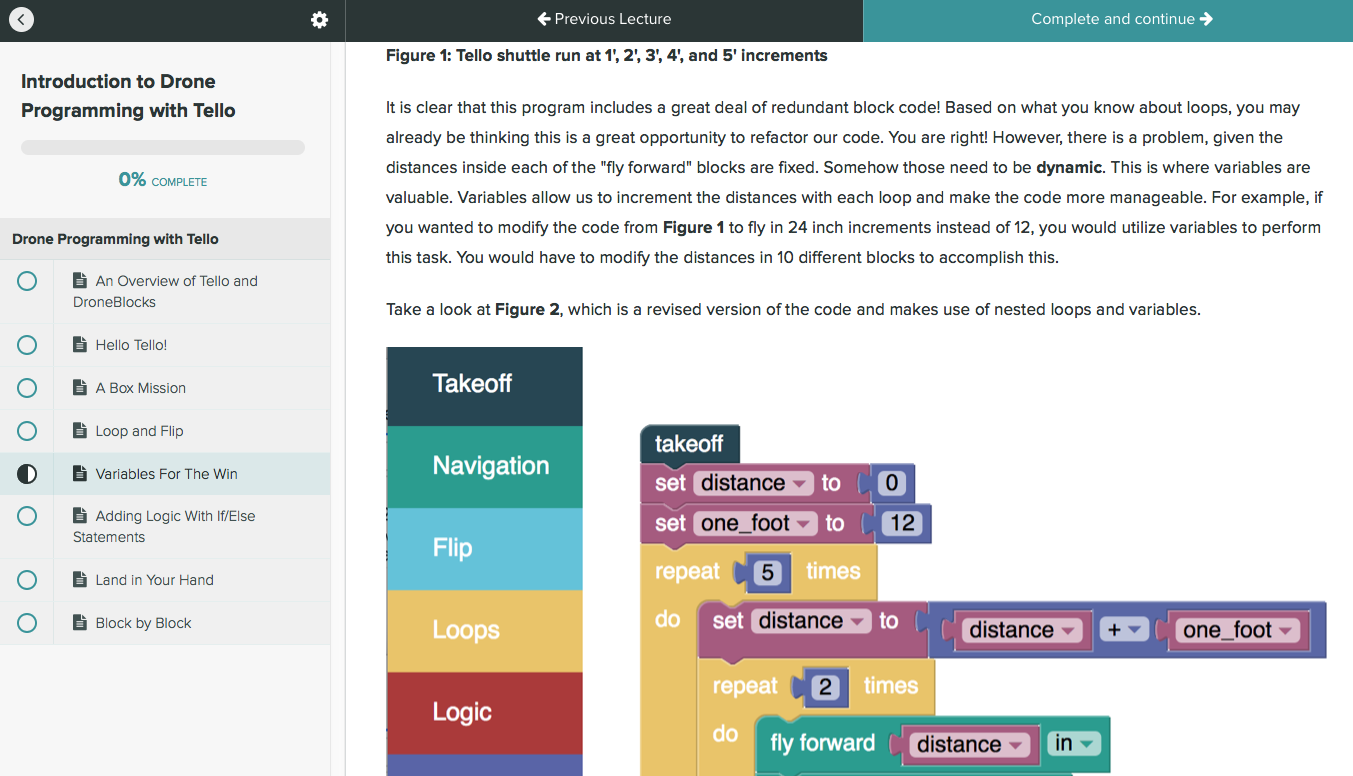Click the 'fly forward' block label

click(x=823, y=744)
